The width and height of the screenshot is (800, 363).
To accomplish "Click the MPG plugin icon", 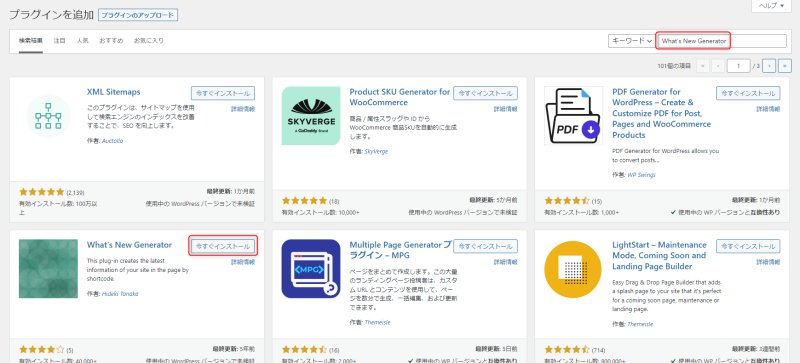I will point(311,269).
